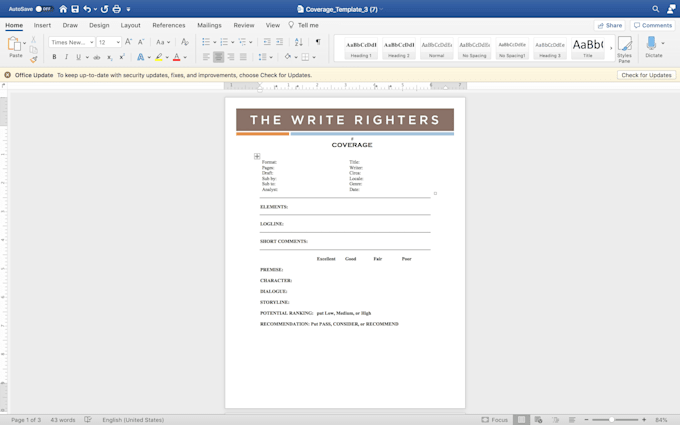
Task: Switch to Print Layout view in status bar
Action: point(521,420)
